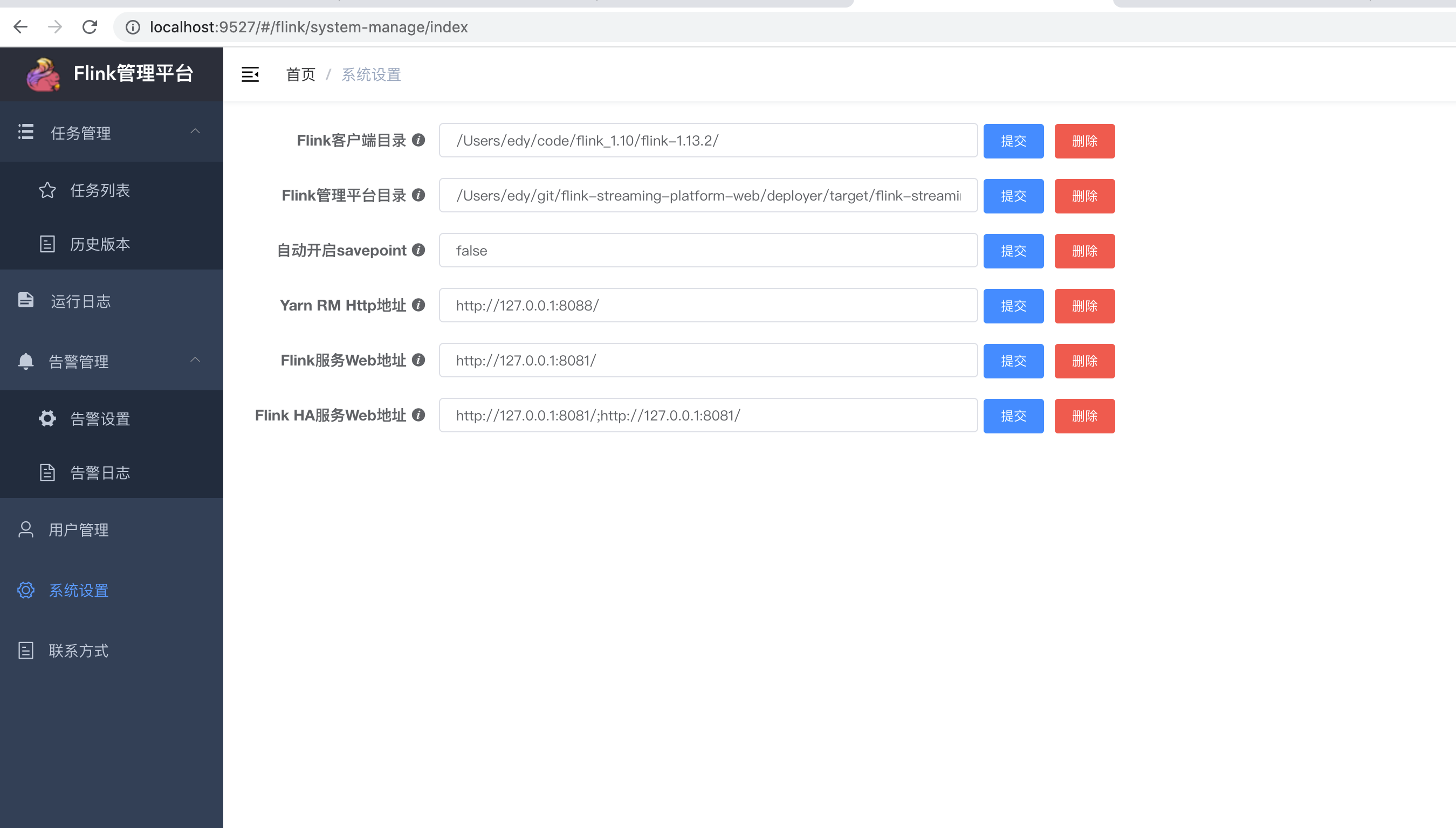
Task: Focus the Flink客户端目录 input field
Action: click(x=708, y=141)
